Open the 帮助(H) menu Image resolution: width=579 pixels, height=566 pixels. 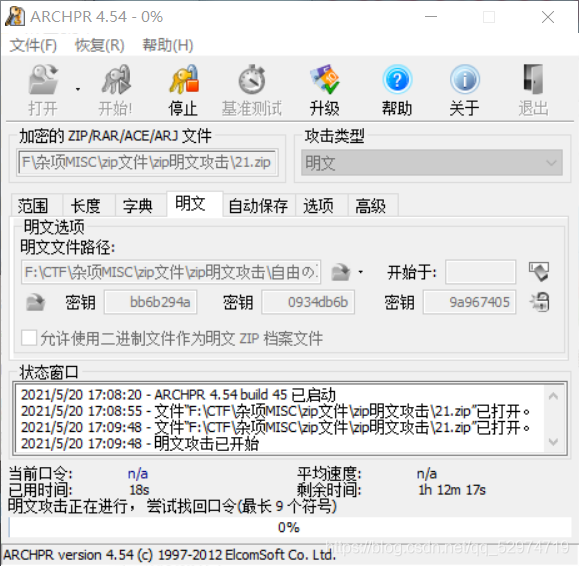[168, 45]
